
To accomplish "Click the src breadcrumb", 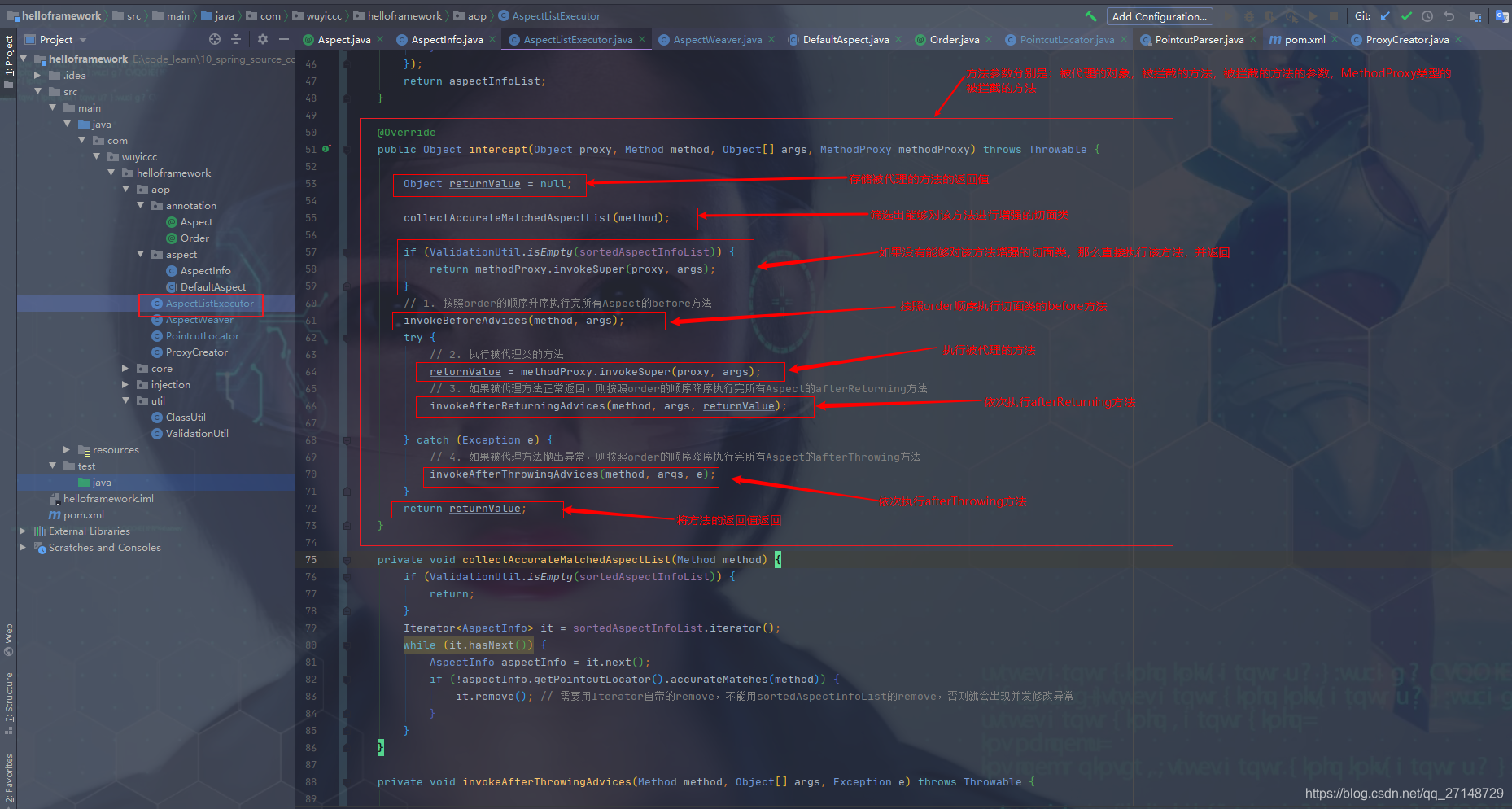I will pyautogui.click(x=126, y=15).
